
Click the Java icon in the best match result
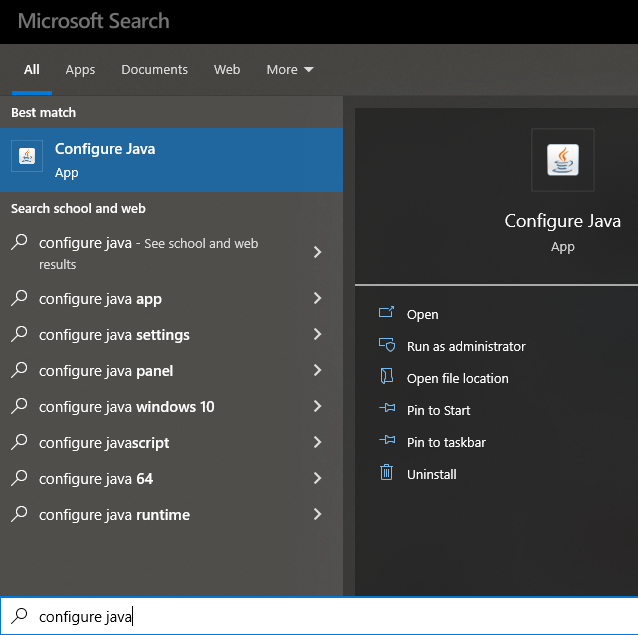(27, 156)
